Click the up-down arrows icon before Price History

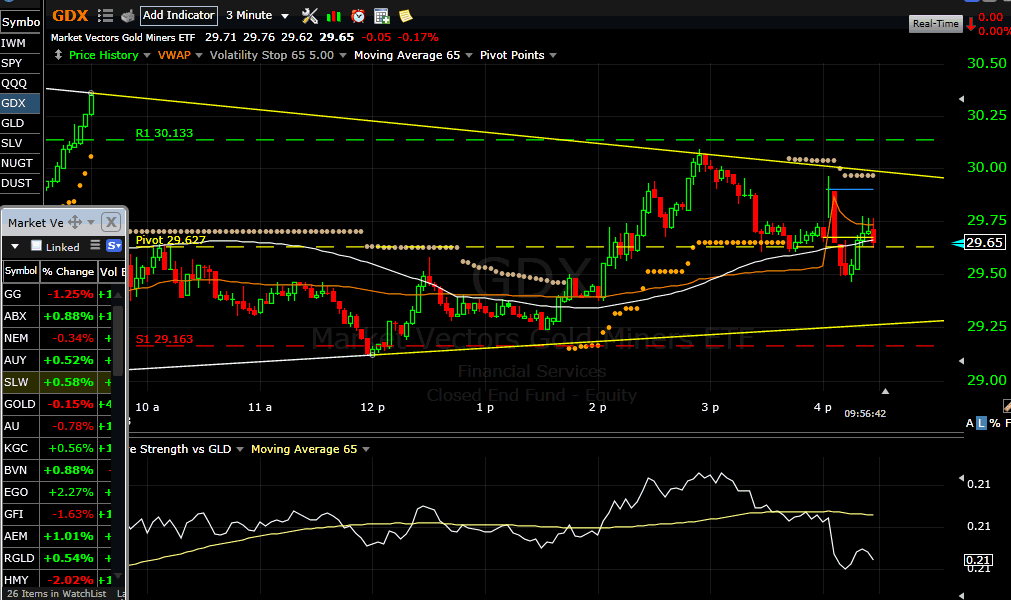(x=58, y=55)
